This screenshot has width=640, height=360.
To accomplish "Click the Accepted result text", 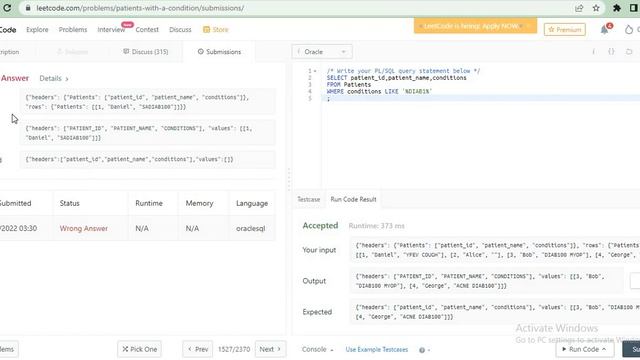I will pos(320,226).
